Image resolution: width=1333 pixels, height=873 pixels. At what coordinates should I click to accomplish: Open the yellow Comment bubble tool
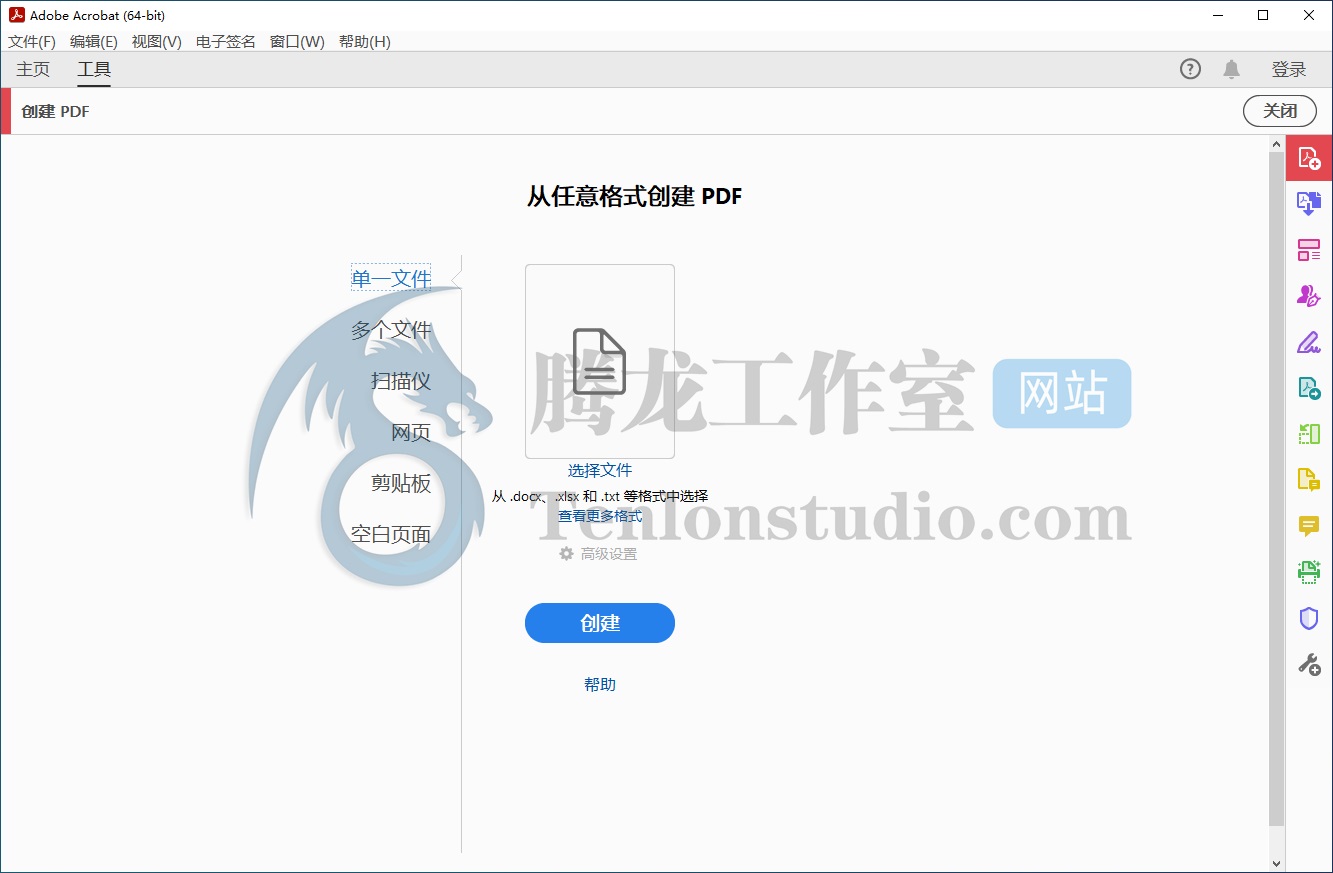[x=1309, y=526]
